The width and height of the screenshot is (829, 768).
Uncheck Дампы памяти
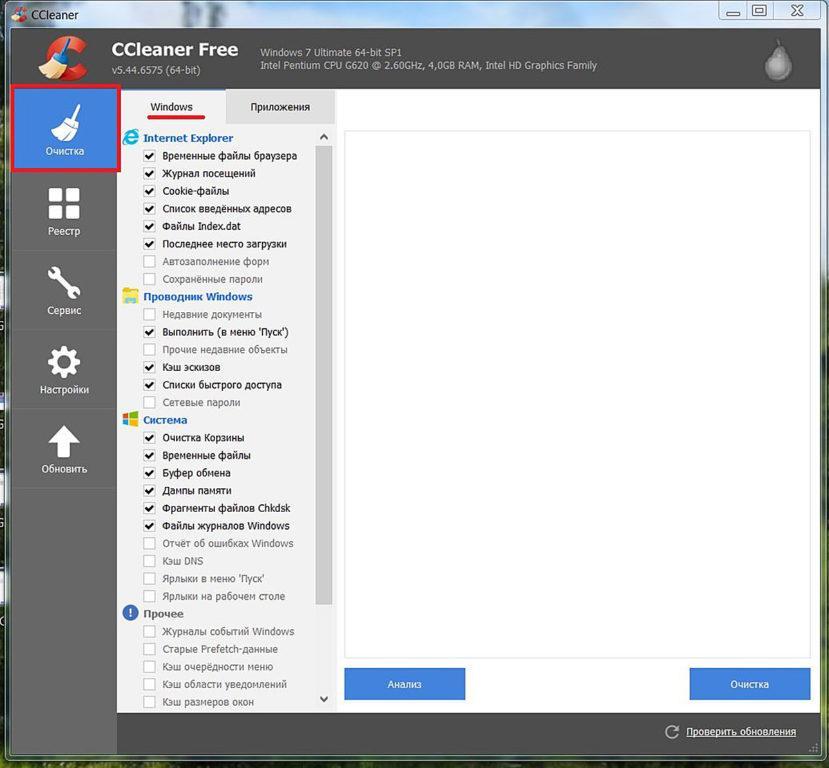pyautogui.click(x=150, y=491)
